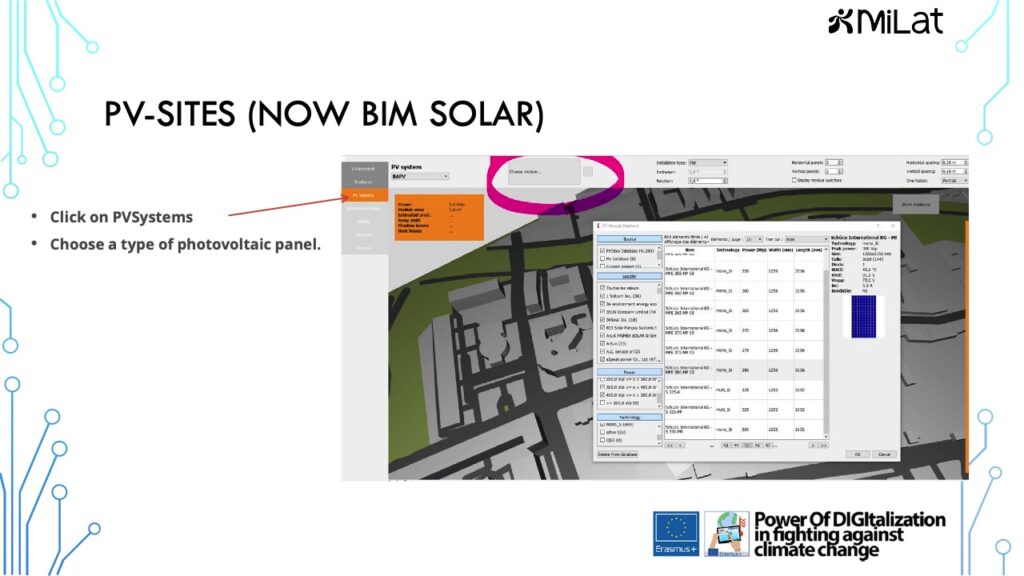Open the BAPV PV system dropdown
This screenshot has width=1024, height=576.
(x=419, y=176)
